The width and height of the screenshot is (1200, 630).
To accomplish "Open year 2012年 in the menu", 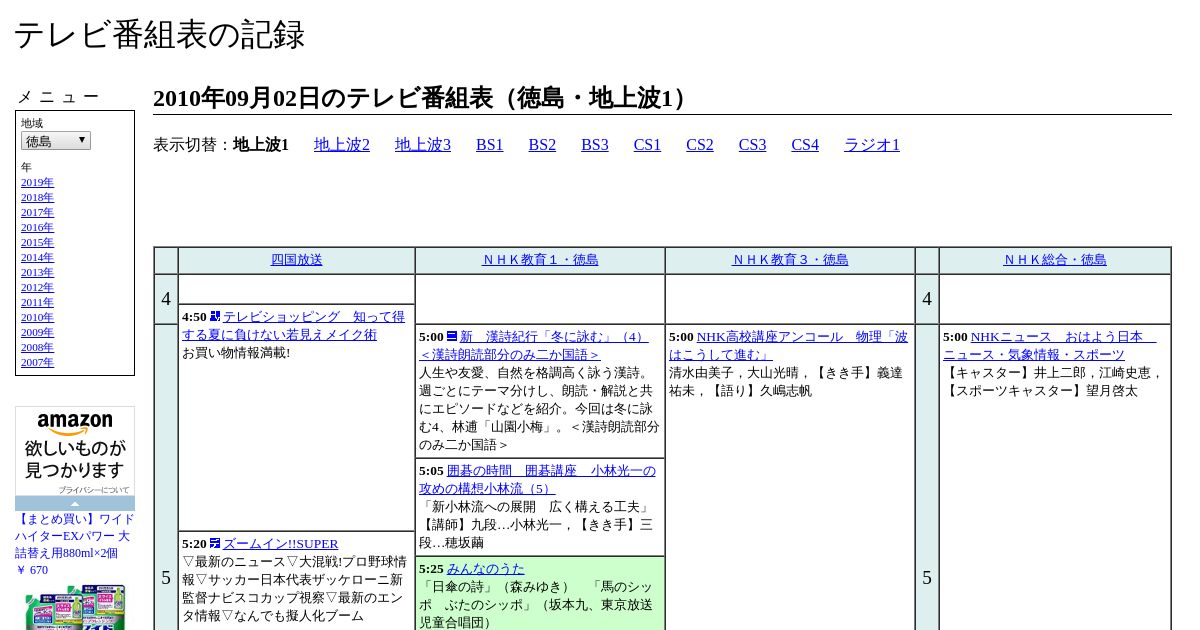I will pos(37,287).
